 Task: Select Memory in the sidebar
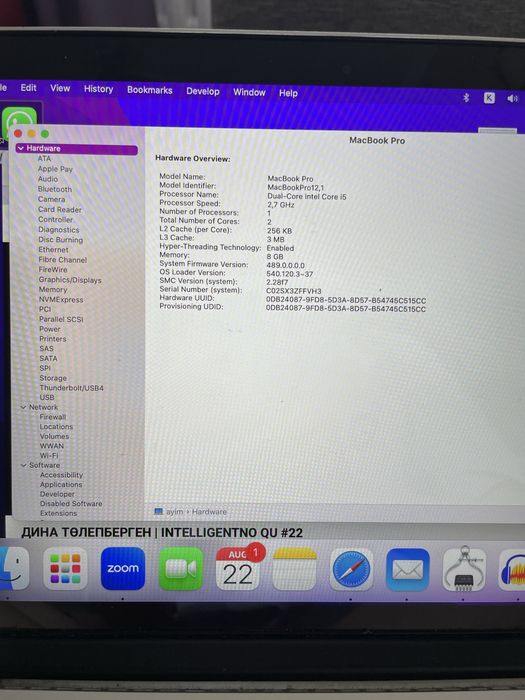[53, 289]
